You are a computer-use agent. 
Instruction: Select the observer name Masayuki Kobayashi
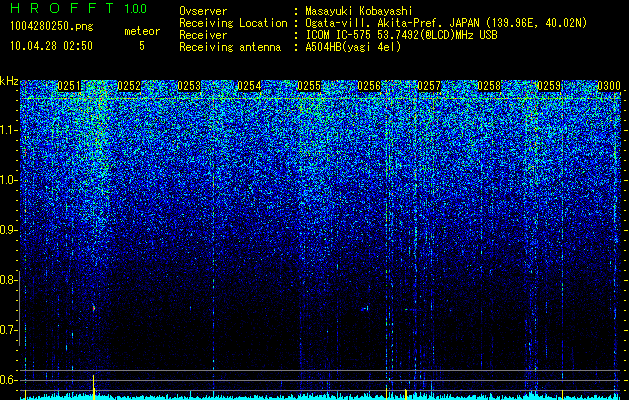point(359,11)
